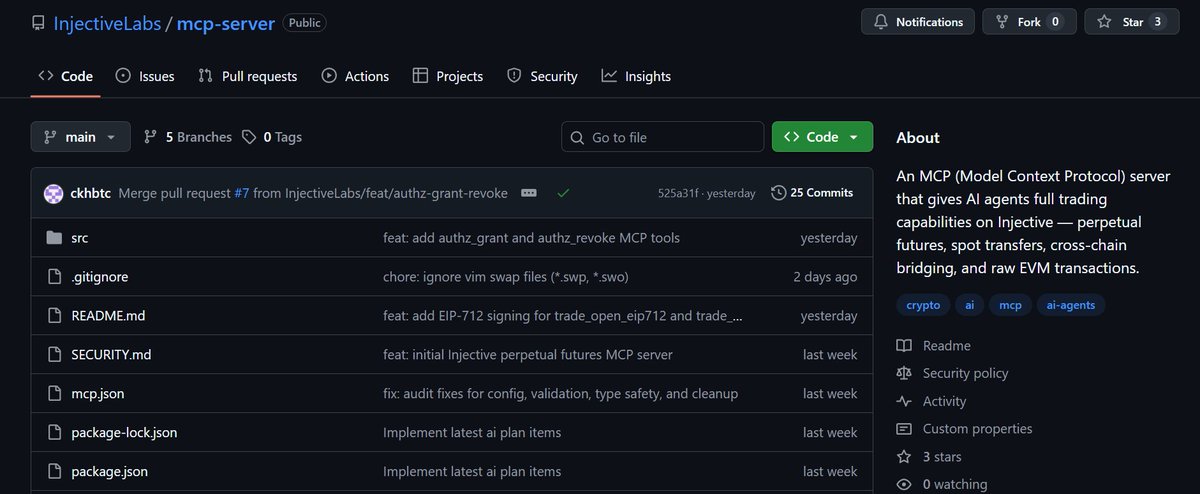Screen dimensions: 1200x494
Task: Open the Projects tab
Action: coord(447,76)
